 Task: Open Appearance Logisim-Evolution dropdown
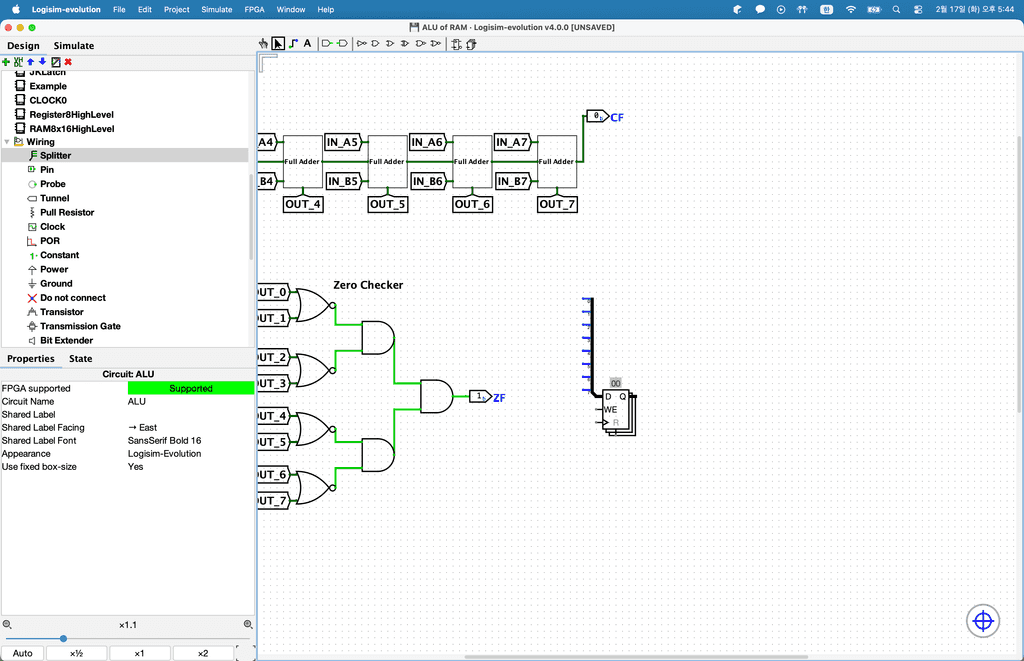[190, 453]
